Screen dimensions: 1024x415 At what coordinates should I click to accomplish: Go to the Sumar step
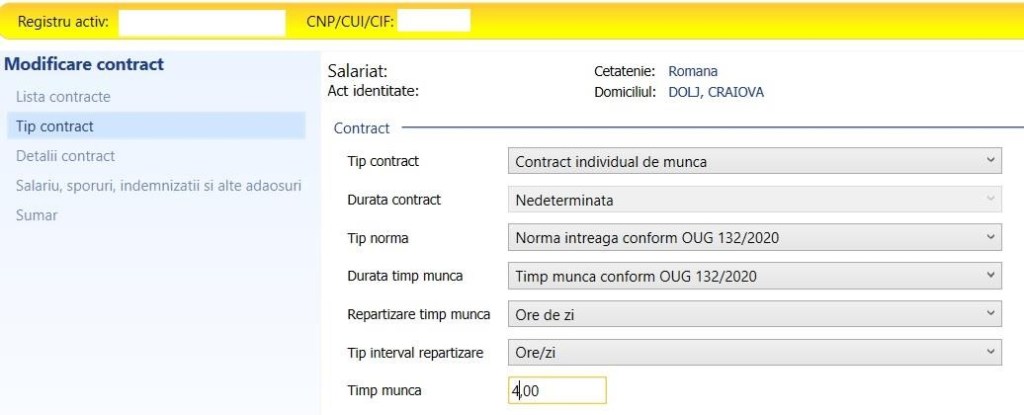point(36,215)
